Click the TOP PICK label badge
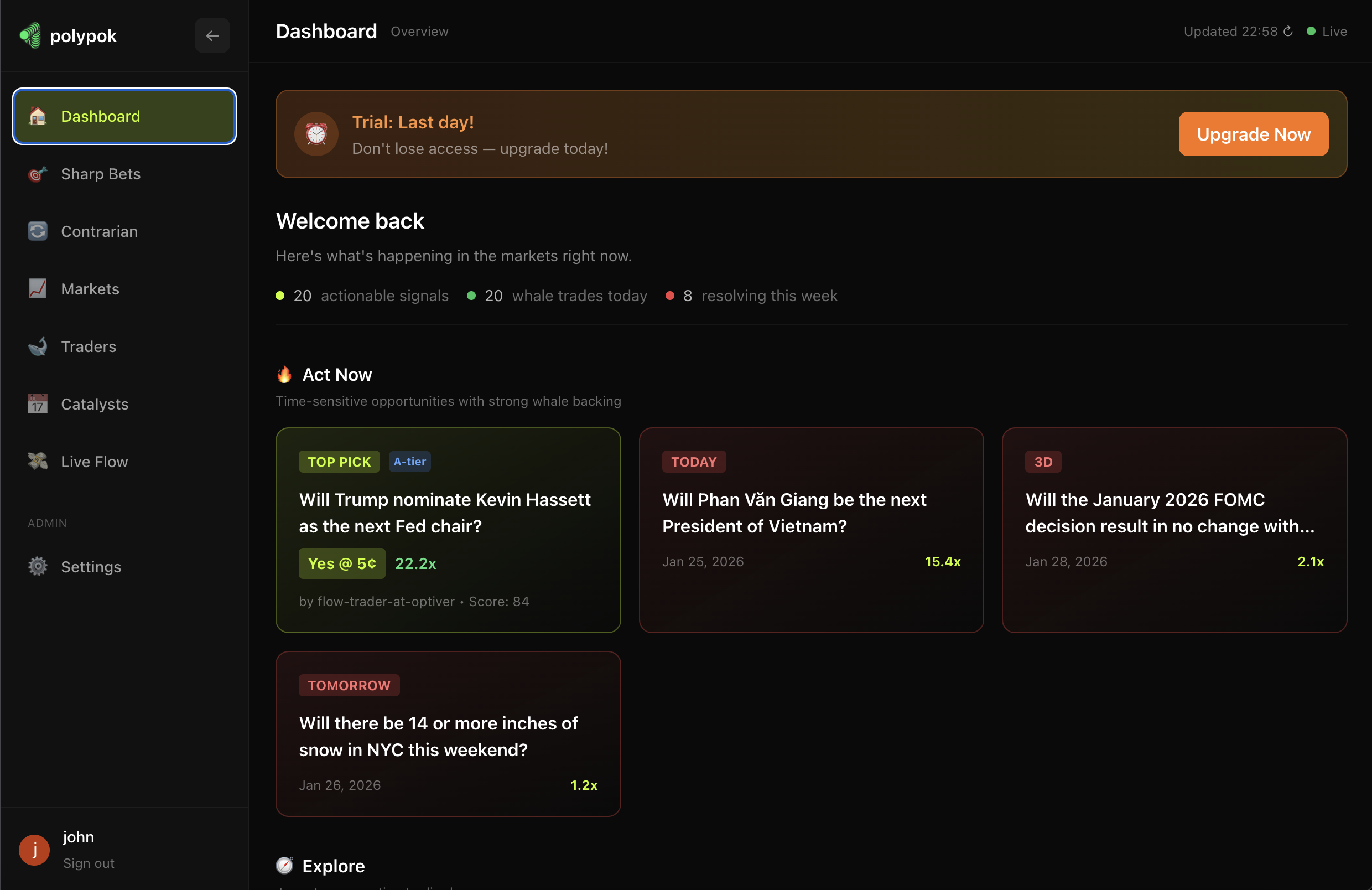This screenshot has height=890, width=1372. click(x=339, y=462)
